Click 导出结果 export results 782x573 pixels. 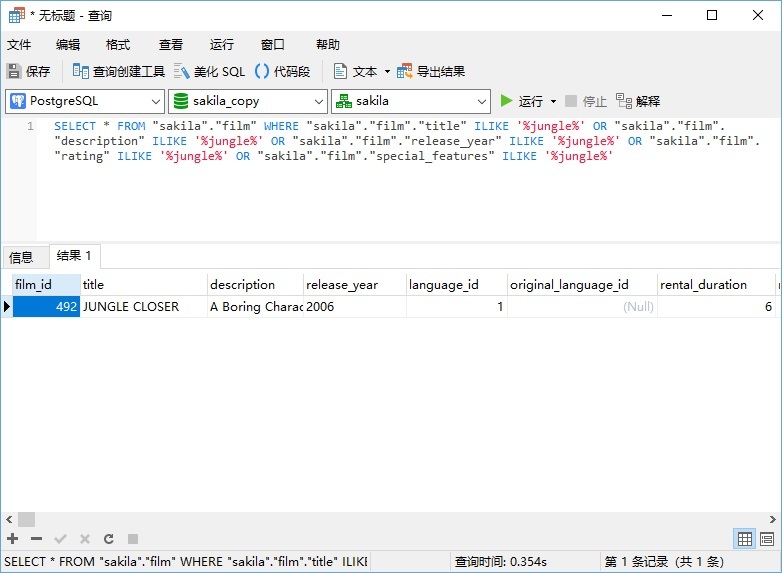(x=431, y=71)
